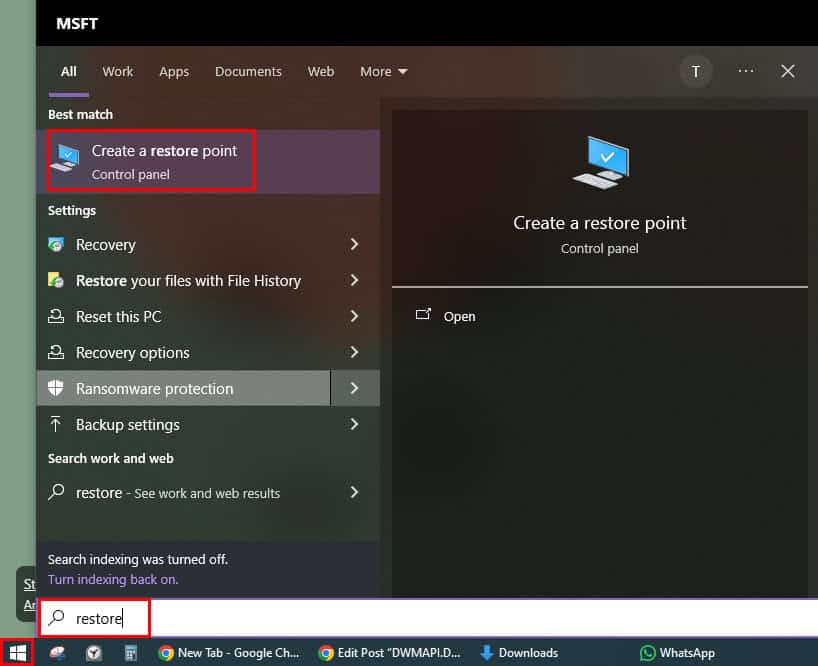
Task: Expand the Recovery result chevron
Action: (355, 244)
